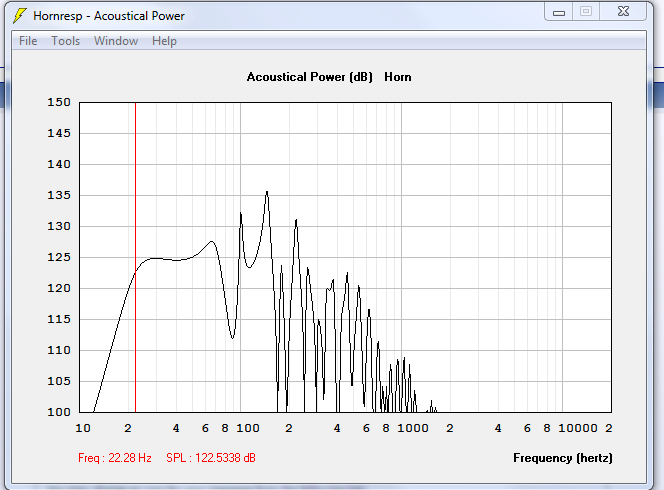Viewport: 664px width, 490px height.
Task: Click the 'Freq : 22.28 Hz' readout
Action: [115, 458]
